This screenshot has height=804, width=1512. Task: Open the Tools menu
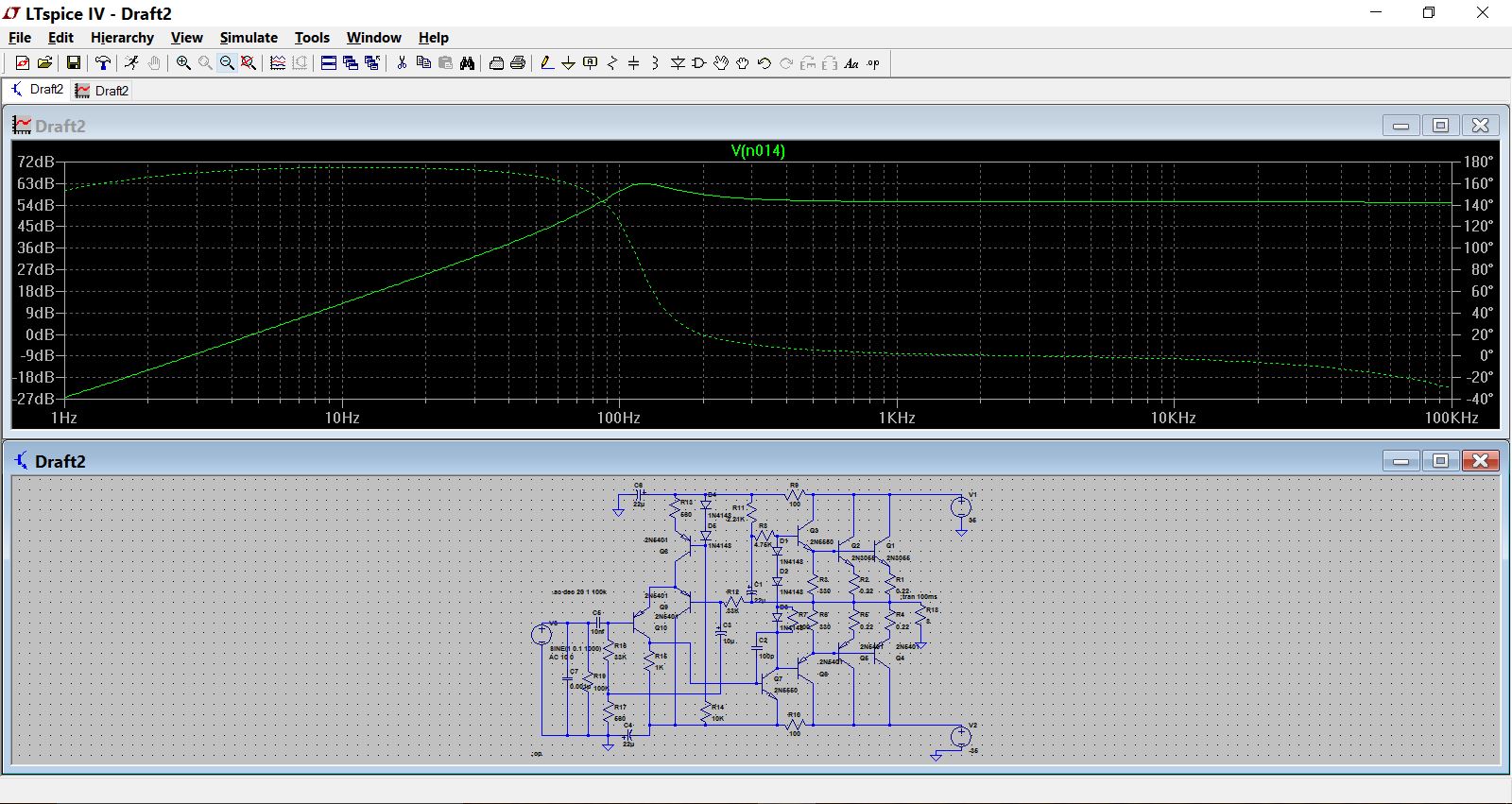tap(312, 38)
